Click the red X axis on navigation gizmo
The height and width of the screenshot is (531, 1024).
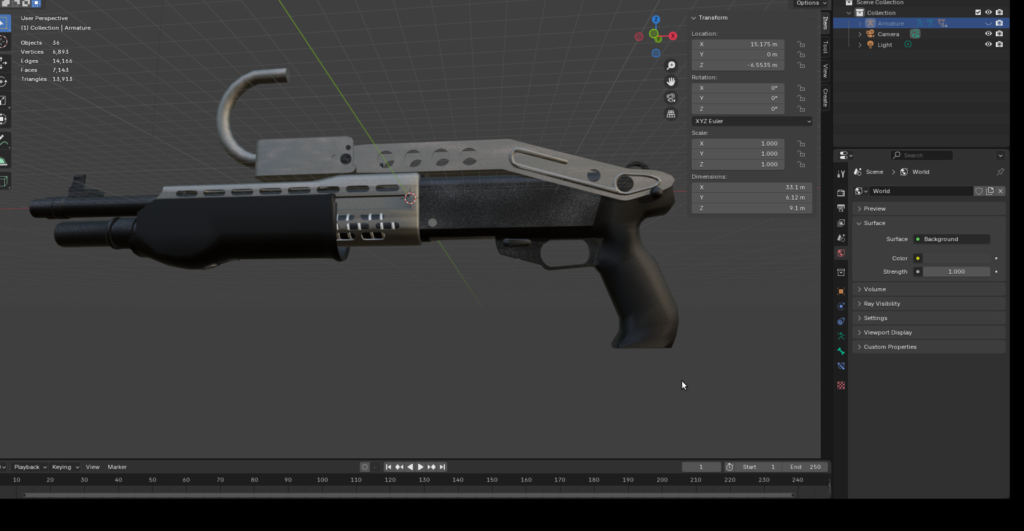pyautogui.click(x=673, y=36)
